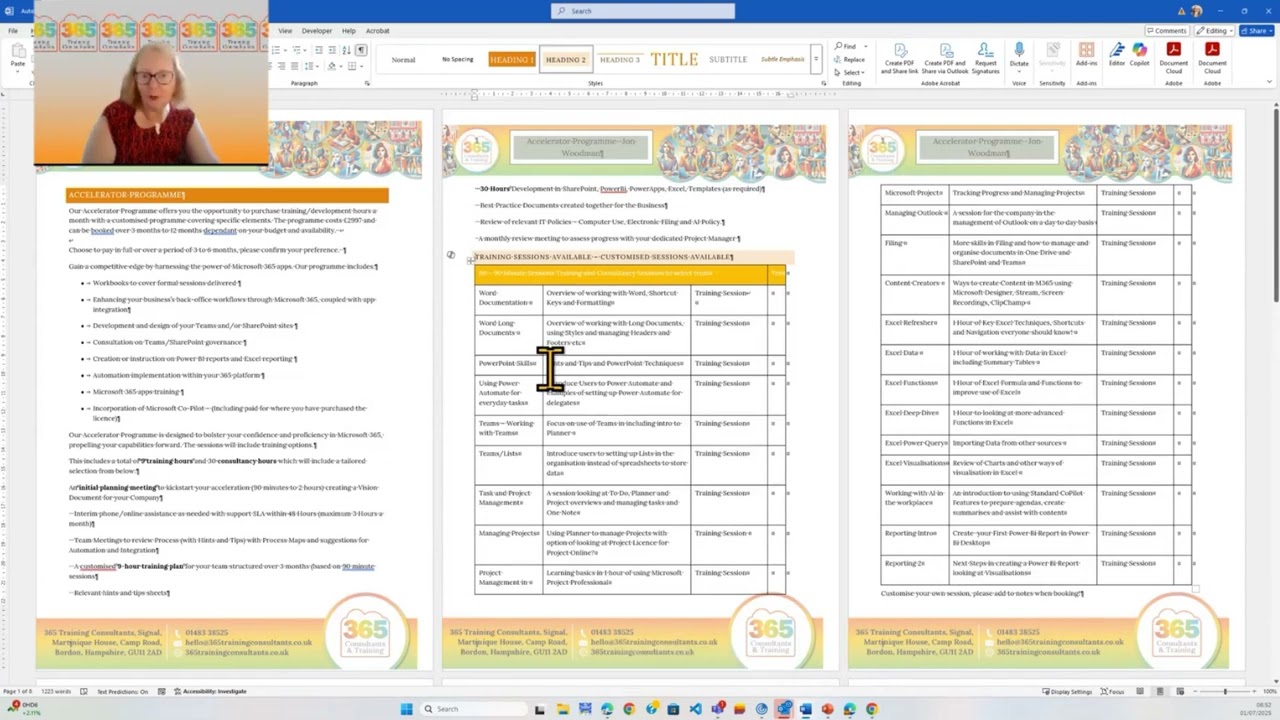This screenshot has width=1280, height=720.
Task: Apply the Subtitle style
Action: coord(728,60)
